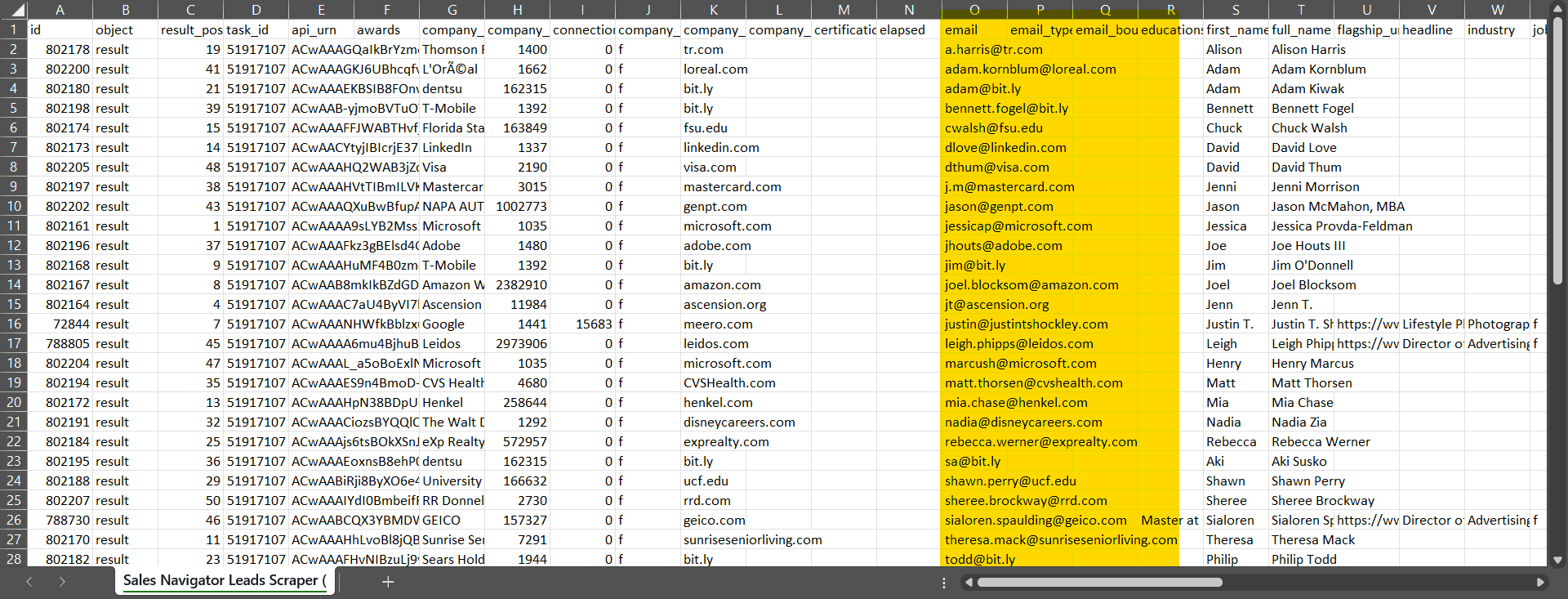Click first name cell 'Sialoren'

(x=1236, y=520)
